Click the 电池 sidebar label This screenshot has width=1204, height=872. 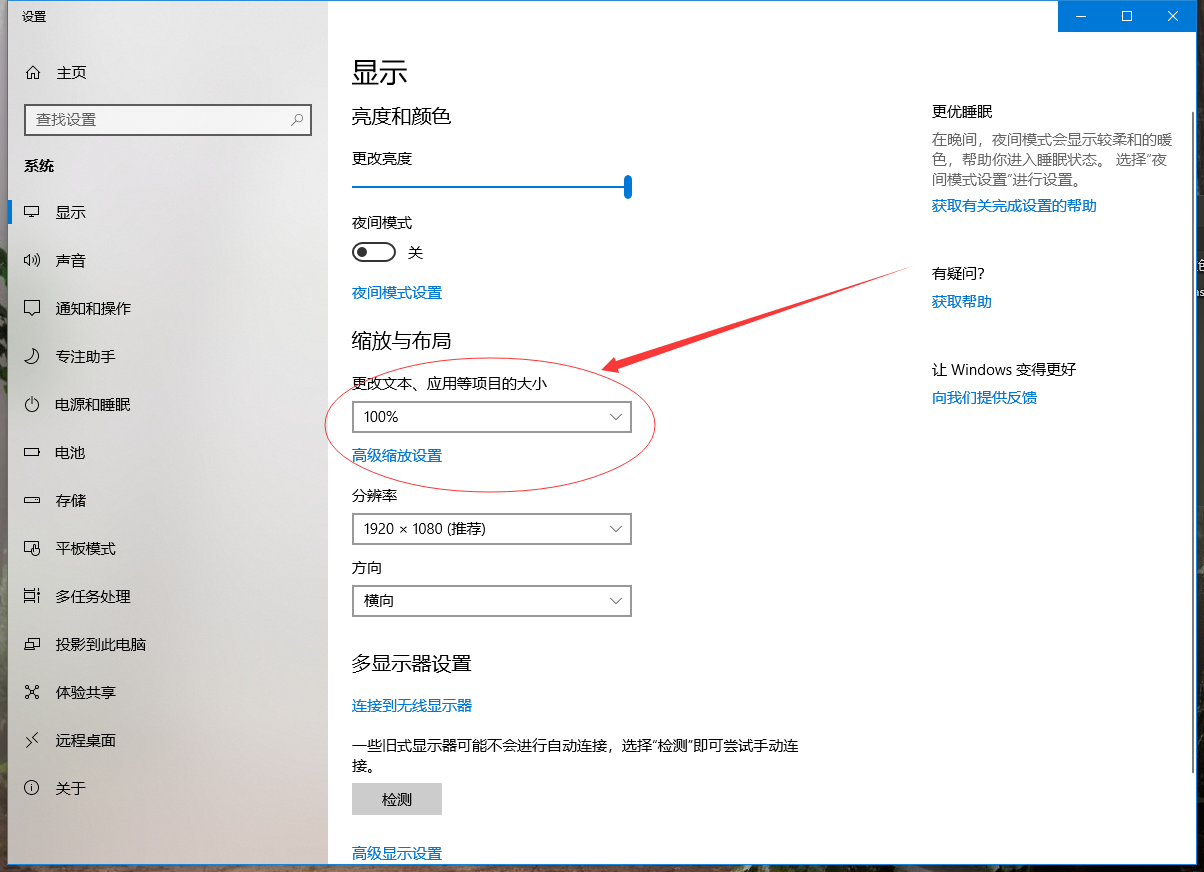(71, 453)
